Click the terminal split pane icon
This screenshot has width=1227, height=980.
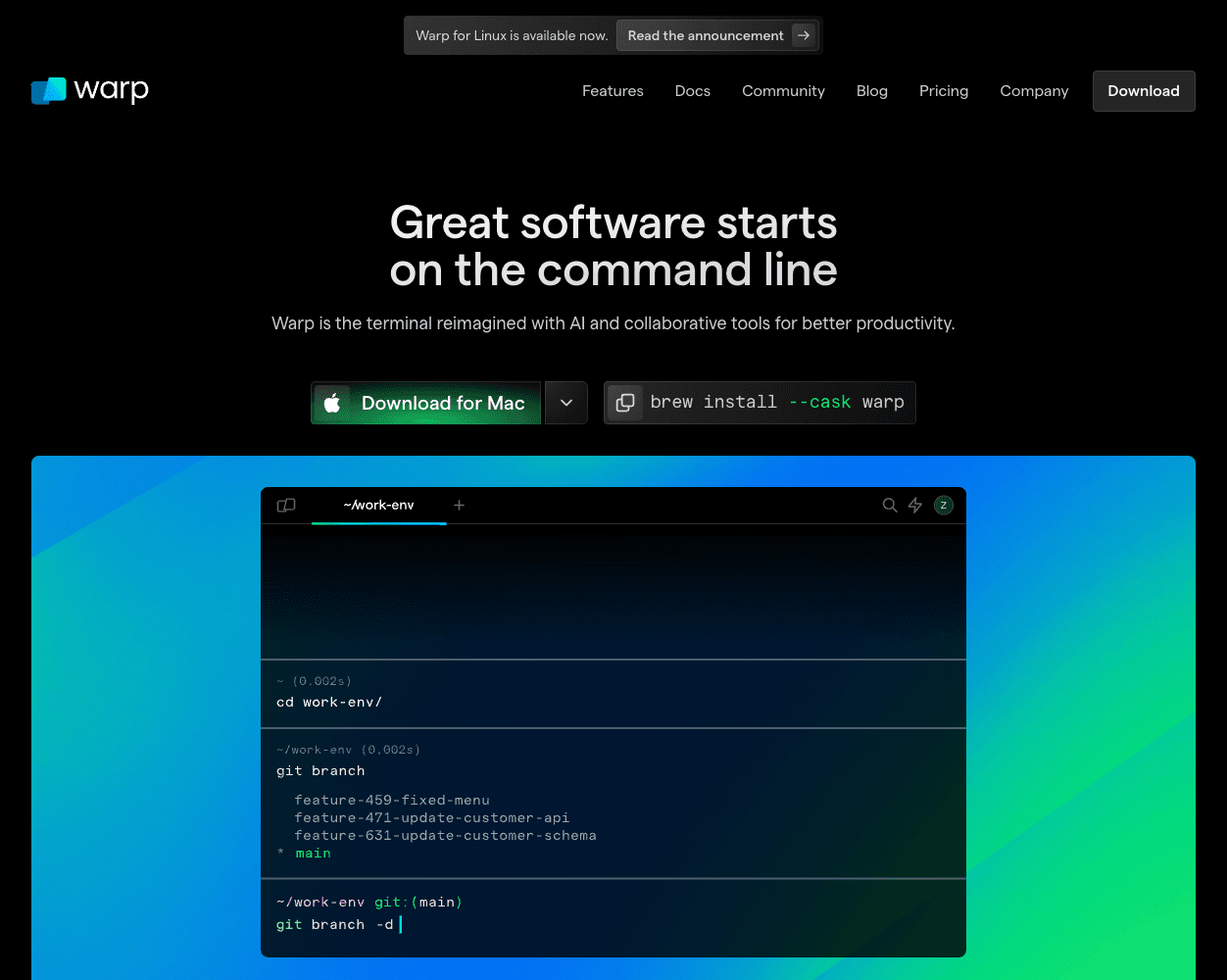[x=286, y=506]
